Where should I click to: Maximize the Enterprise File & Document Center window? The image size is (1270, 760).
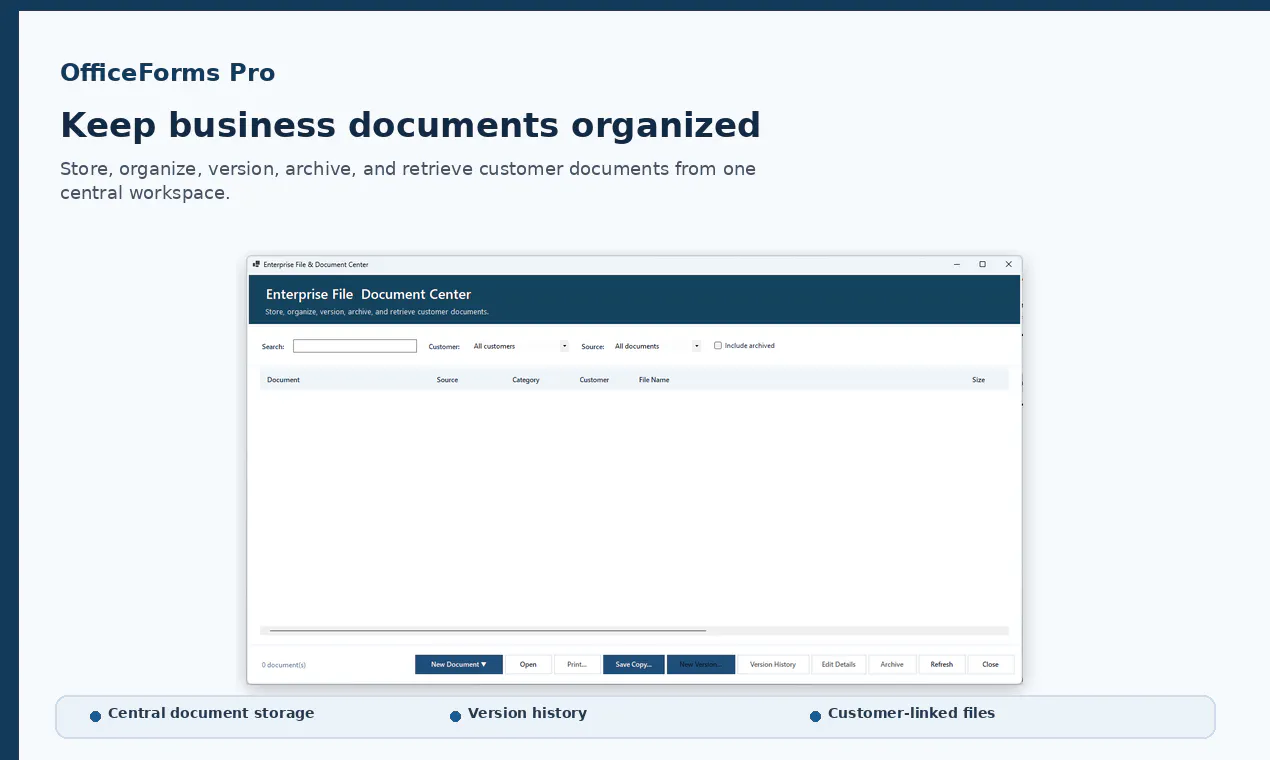(982, 264)
